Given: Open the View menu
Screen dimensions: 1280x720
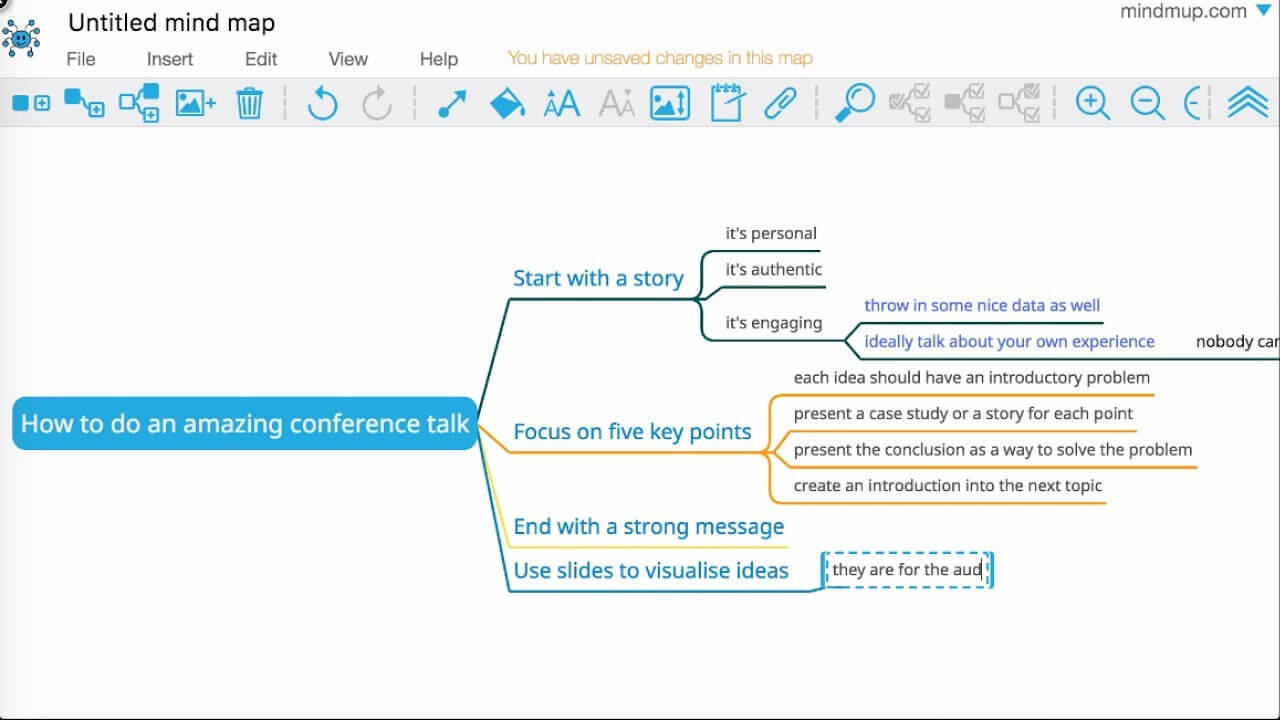Looking at the screenshot, I should point(346,59).
